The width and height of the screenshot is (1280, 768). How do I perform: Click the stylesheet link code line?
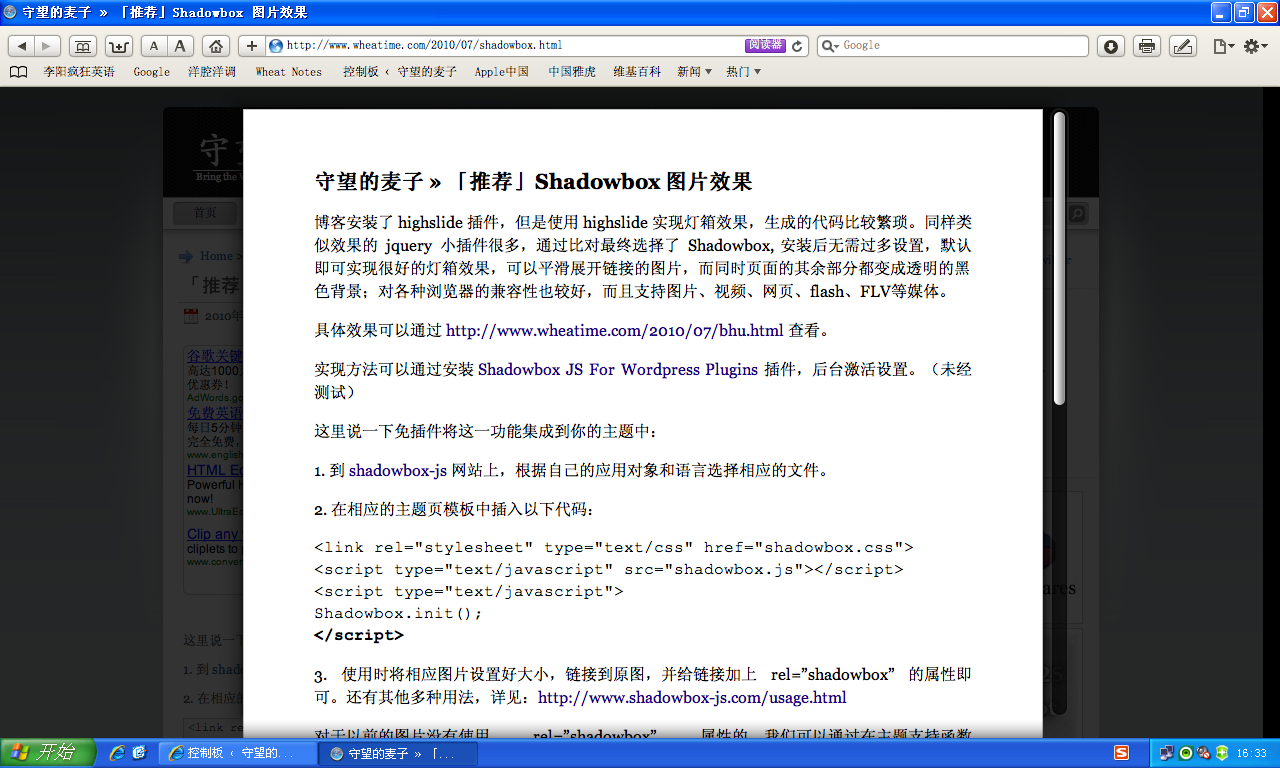tap(614, 547)
